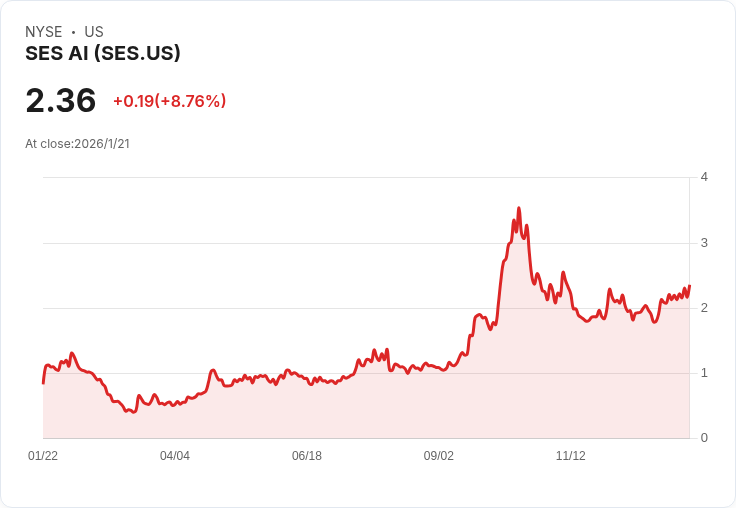The width and height of the screenshot is (736, 508).
Task: Click the At close:2026/1/21 date text
Action: [77, 144]
